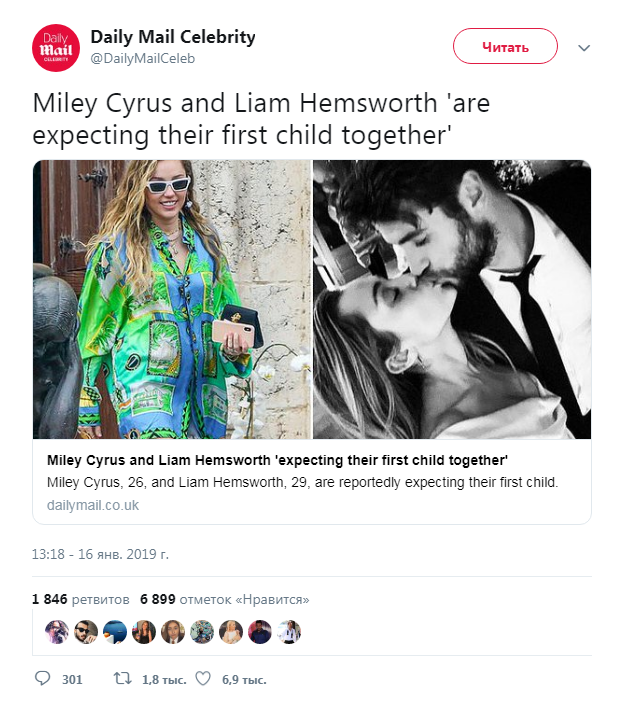Open the fifth avatar in likers row
The width and height of the screenshot is (621, 711).
[x=173, y=632]
